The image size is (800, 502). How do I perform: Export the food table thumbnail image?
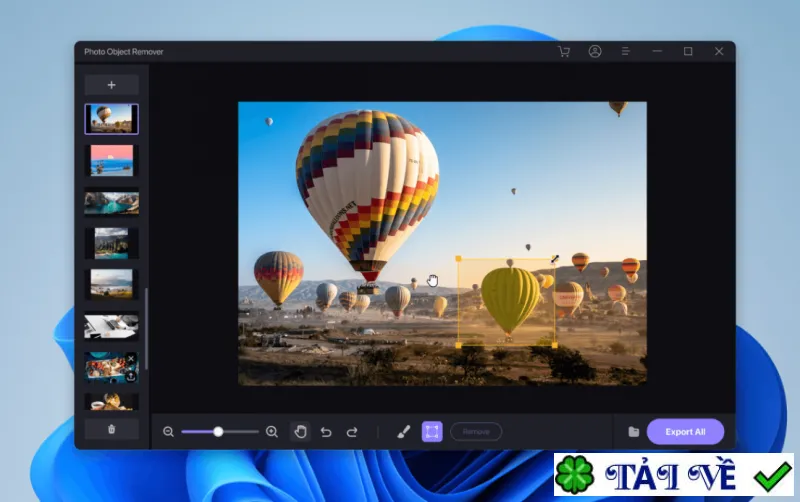pyautogui.click(x=131, y=376)
